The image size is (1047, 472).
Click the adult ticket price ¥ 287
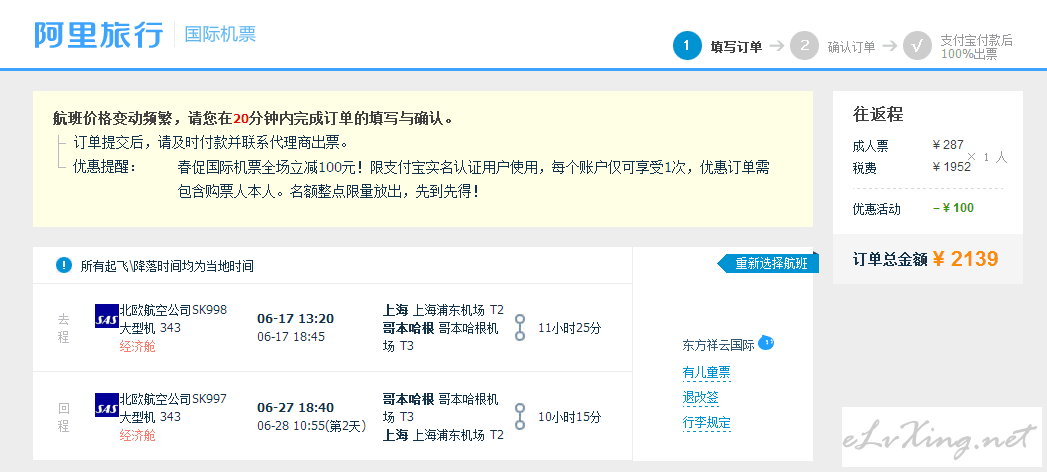[x=948, y=144]
